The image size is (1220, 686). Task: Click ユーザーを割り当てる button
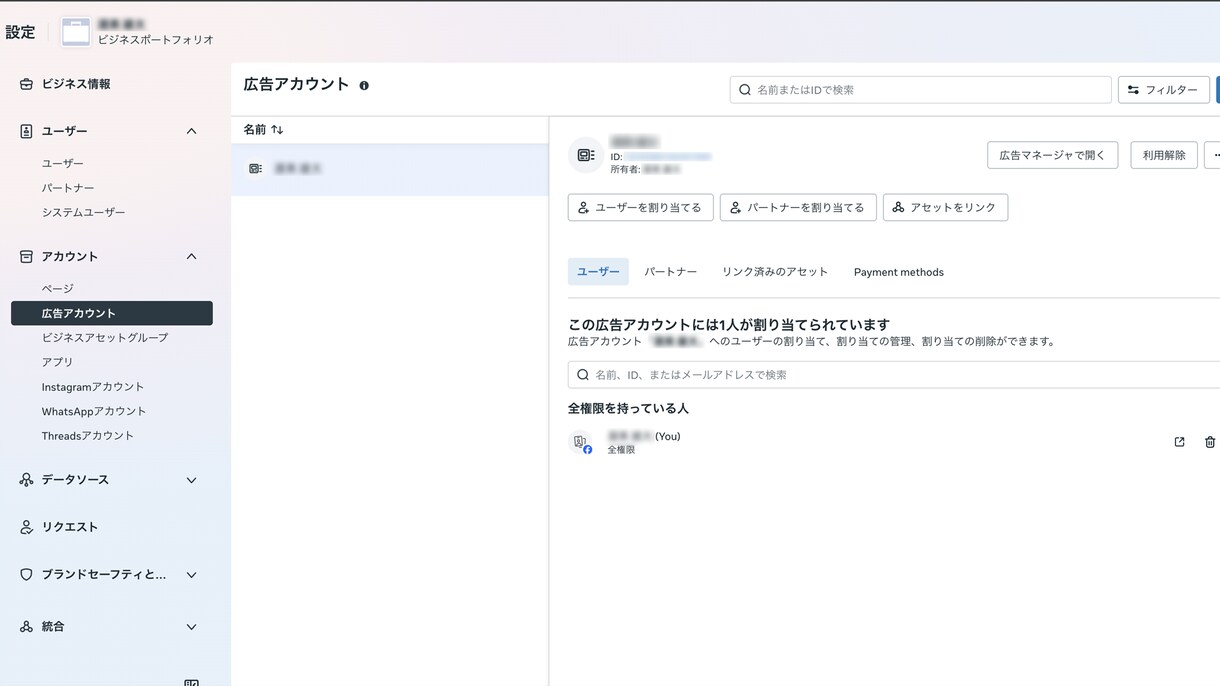point(640,207)
